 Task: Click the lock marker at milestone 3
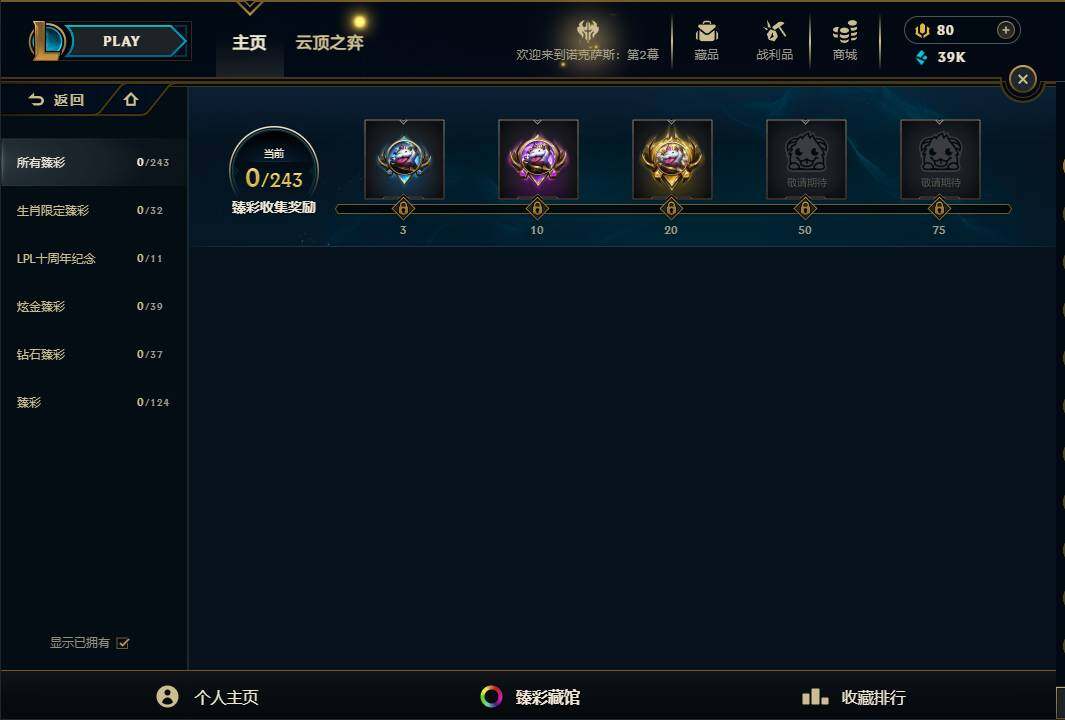(x=403, y=208)
